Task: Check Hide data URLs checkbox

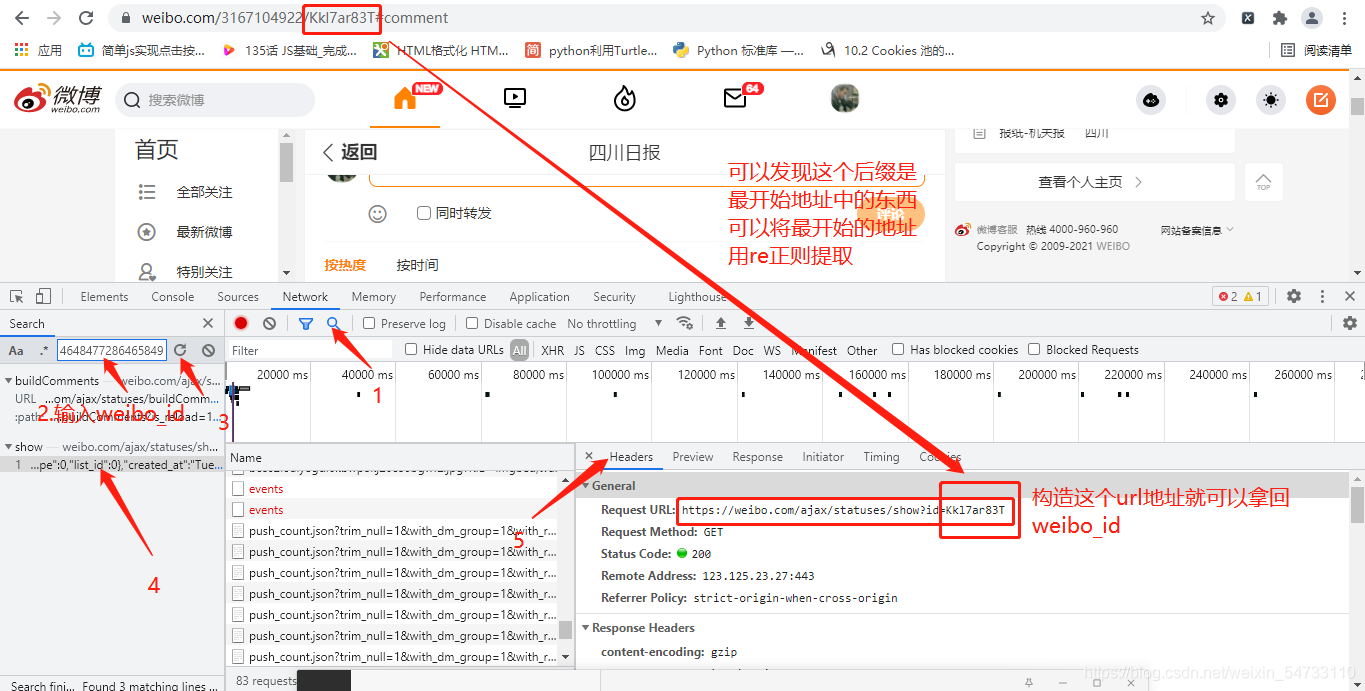Action: click(411, 349)
